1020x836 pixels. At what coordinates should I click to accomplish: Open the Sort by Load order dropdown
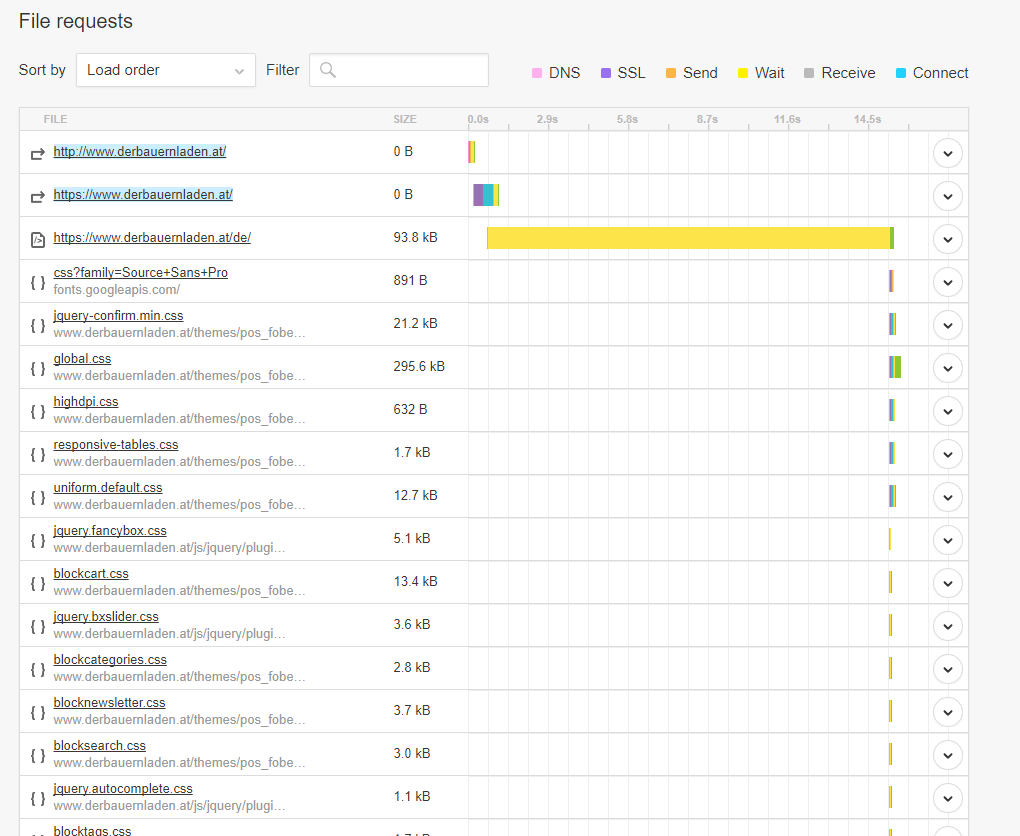166,70
